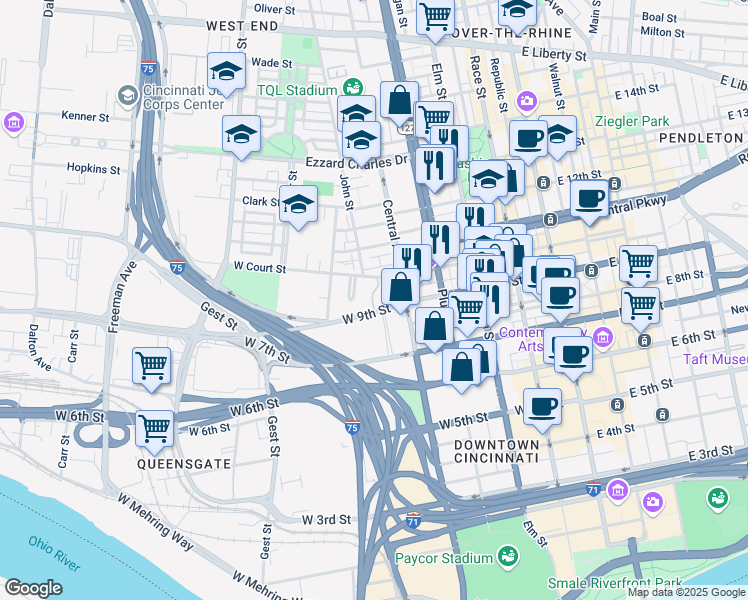
Task: Click the W Court St street label
Action: (260, 268)
